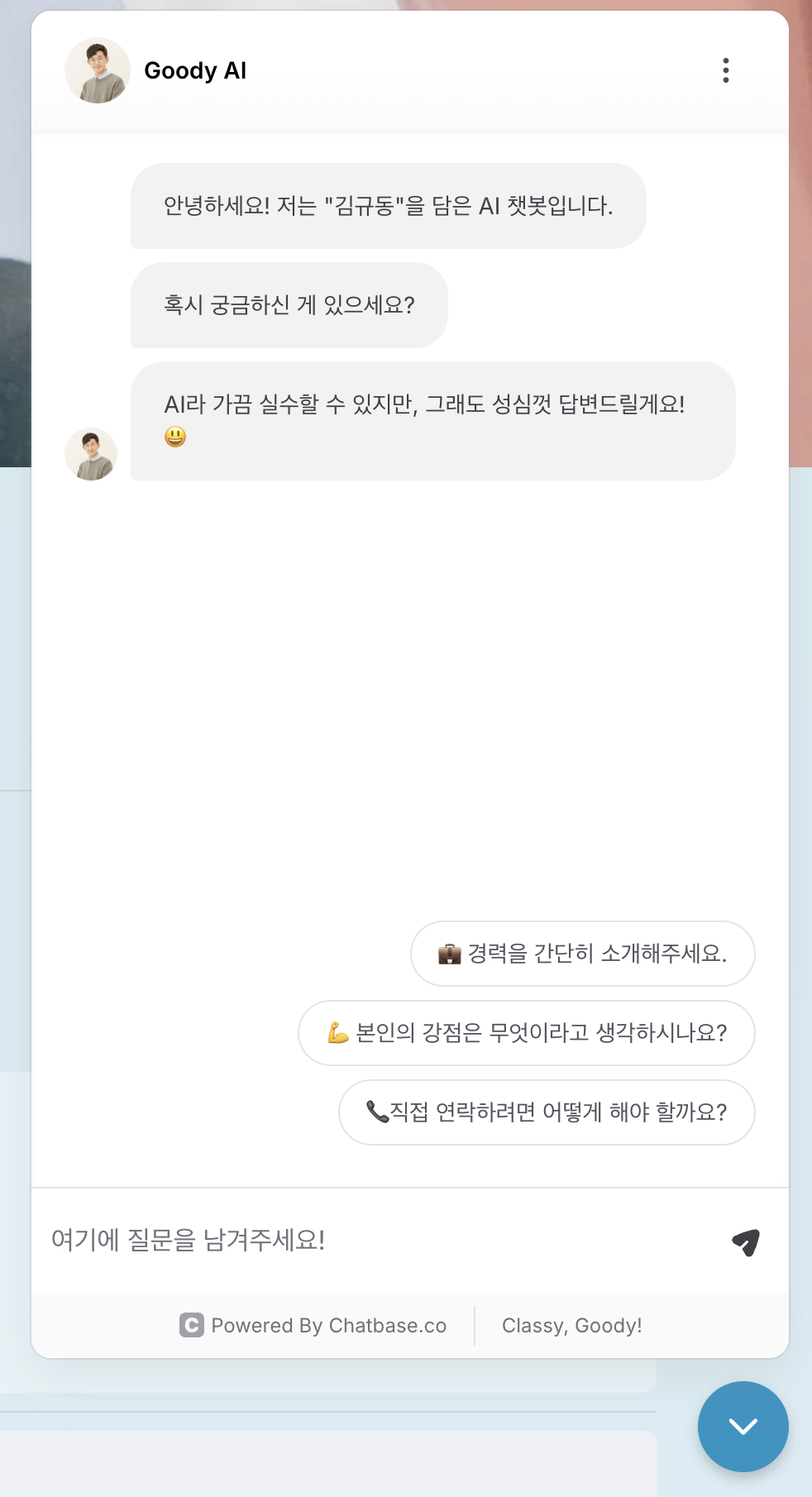Click the '혹시 궁금하신 게 있으세요?' message bubble
The height and width of the screenshot is (1497, 812).
click(x=289, y=305)
